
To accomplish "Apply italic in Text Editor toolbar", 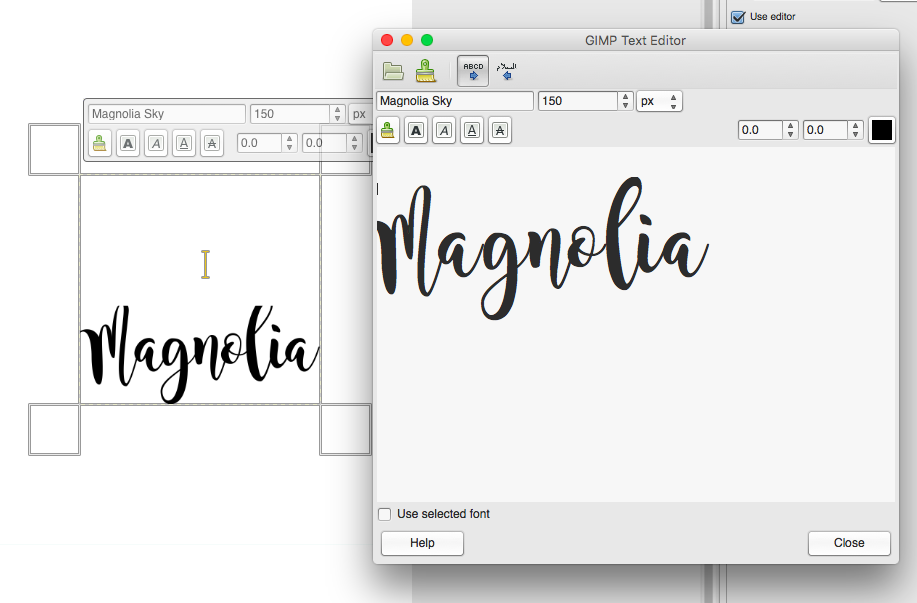I will (x=444, y=130).
